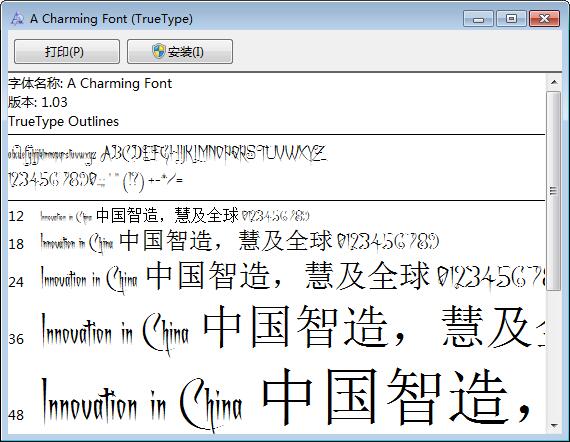Click the 打印(P) print button

pyautogui.click(x=67, y=52)
